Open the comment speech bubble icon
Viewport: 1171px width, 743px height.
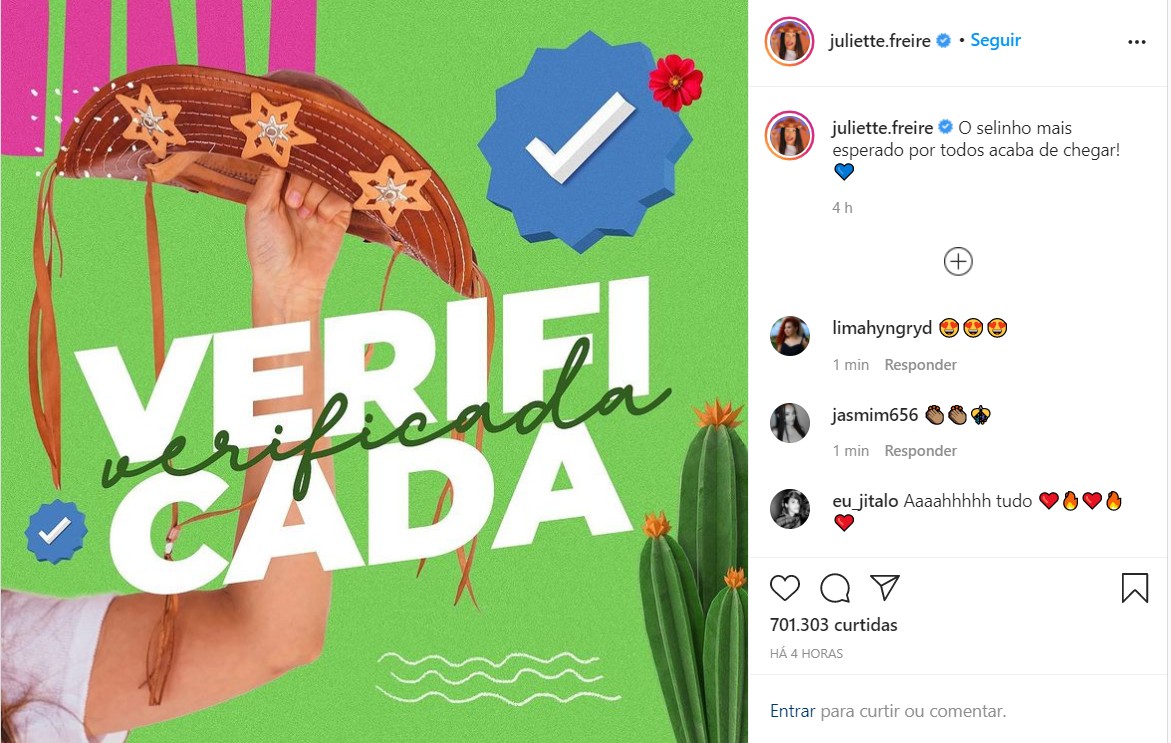tap(835, 588)
